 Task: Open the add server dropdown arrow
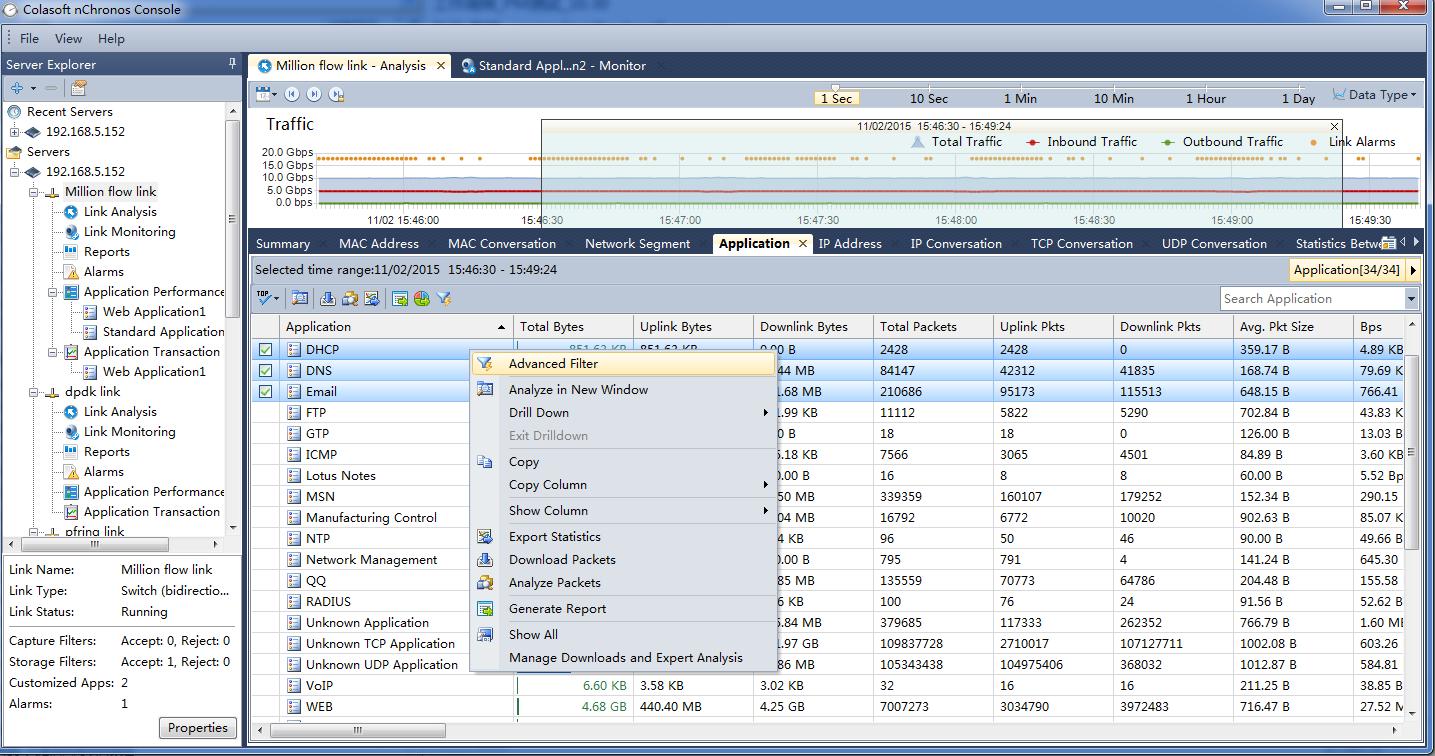click(33, 88)
